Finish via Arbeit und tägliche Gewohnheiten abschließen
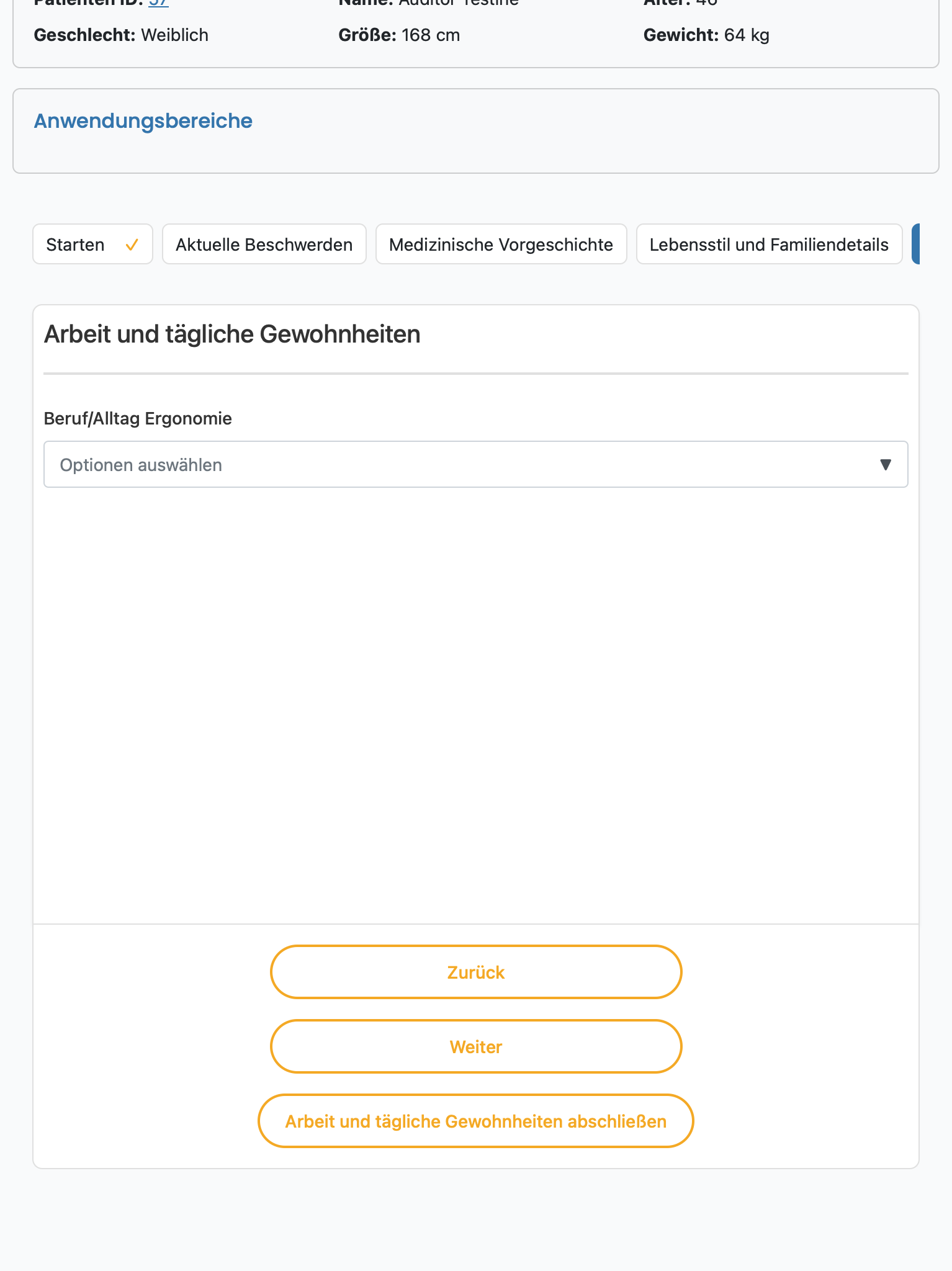The height and width of the screenshot is (1271, 952). tap(476, 1121)
